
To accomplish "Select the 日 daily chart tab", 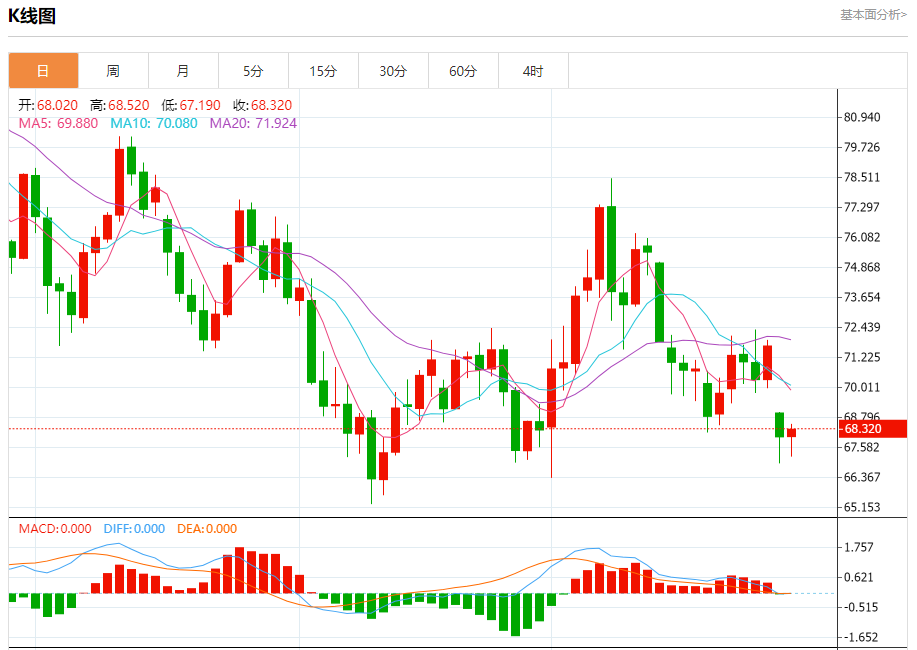I will click(x=43, y=71).
